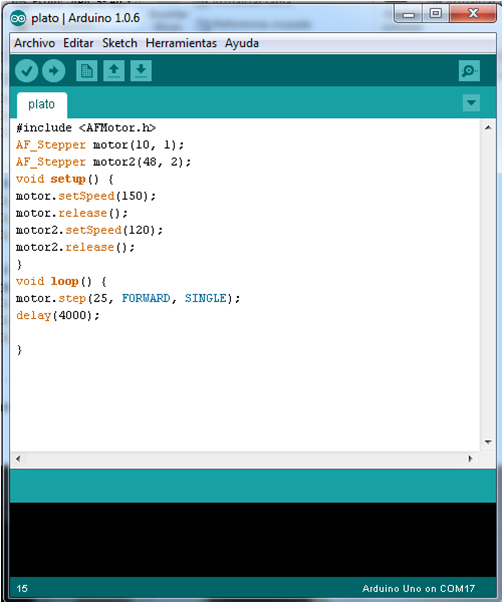Click the horizontal scrollbar left arrow
Screen dimensions: 502x602
(18, 458)
